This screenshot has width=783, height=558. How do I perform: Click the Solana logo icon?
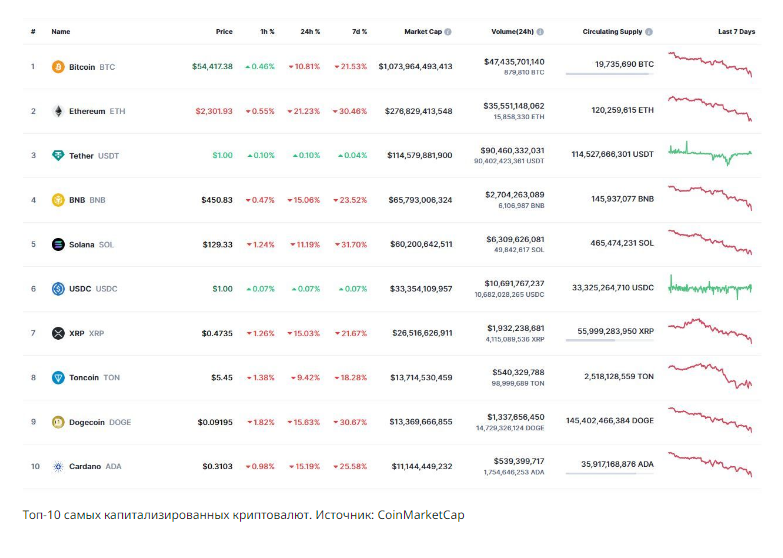click(x=58, y=244)
